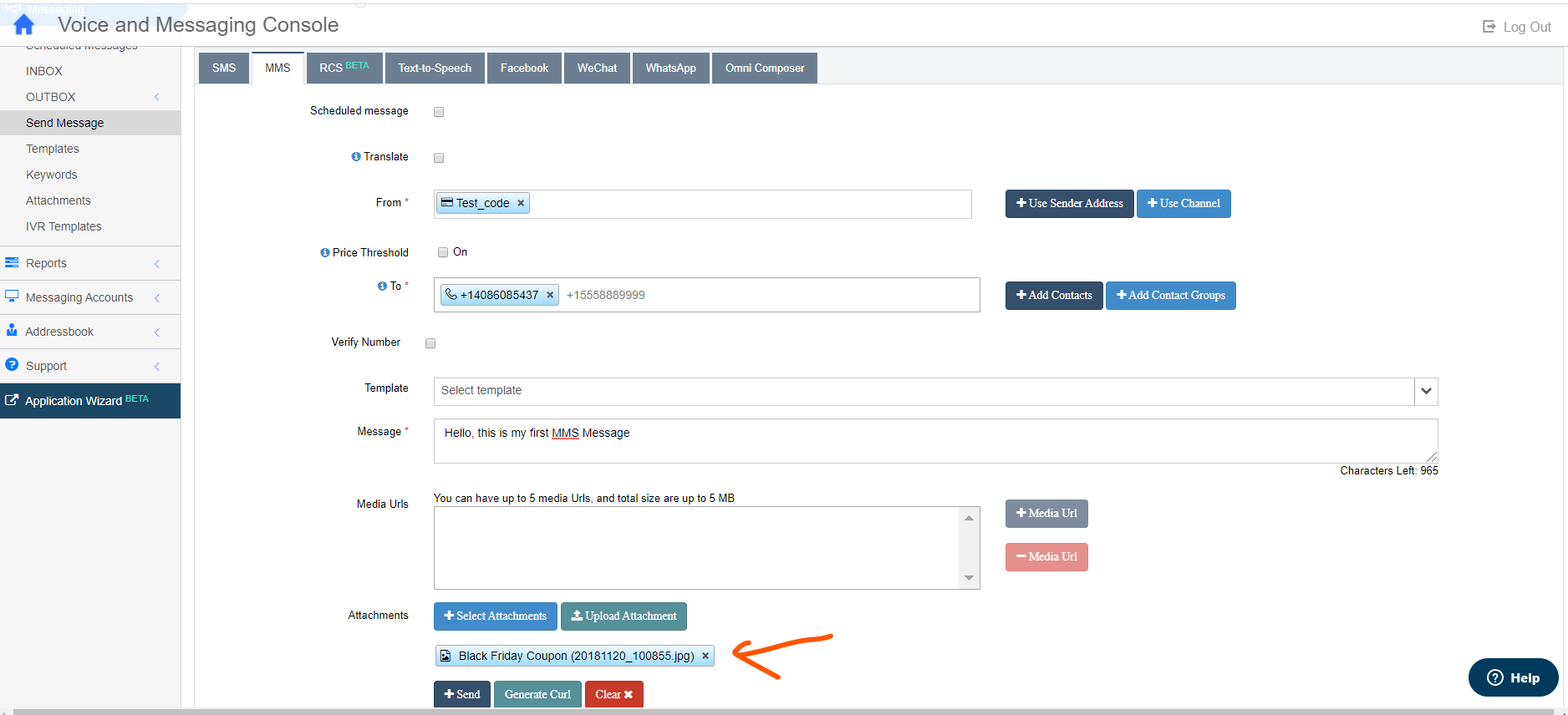The height and width of the screenshot is (715, 1568).
Task: Remove Black Friday Coupon attachment
Action: point(705,656)
